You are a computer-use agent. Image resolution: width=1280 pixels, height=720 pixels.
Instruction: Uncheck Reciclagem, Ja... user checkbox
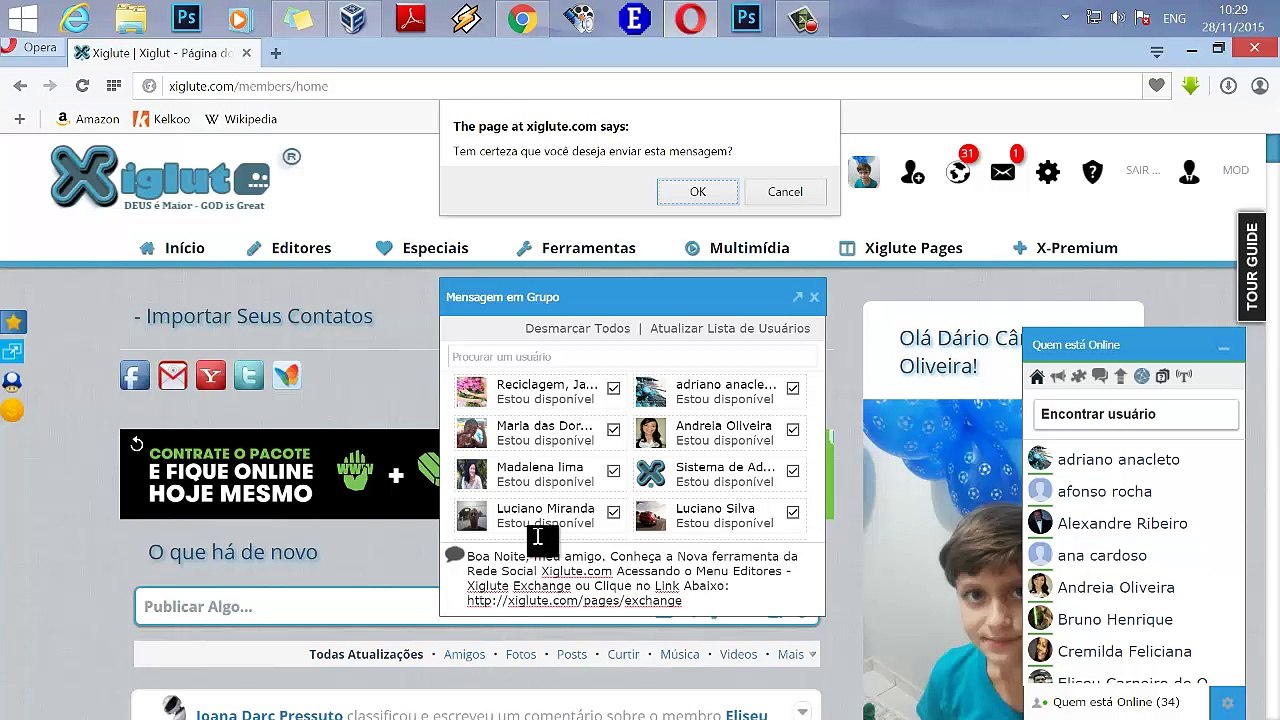613,388
